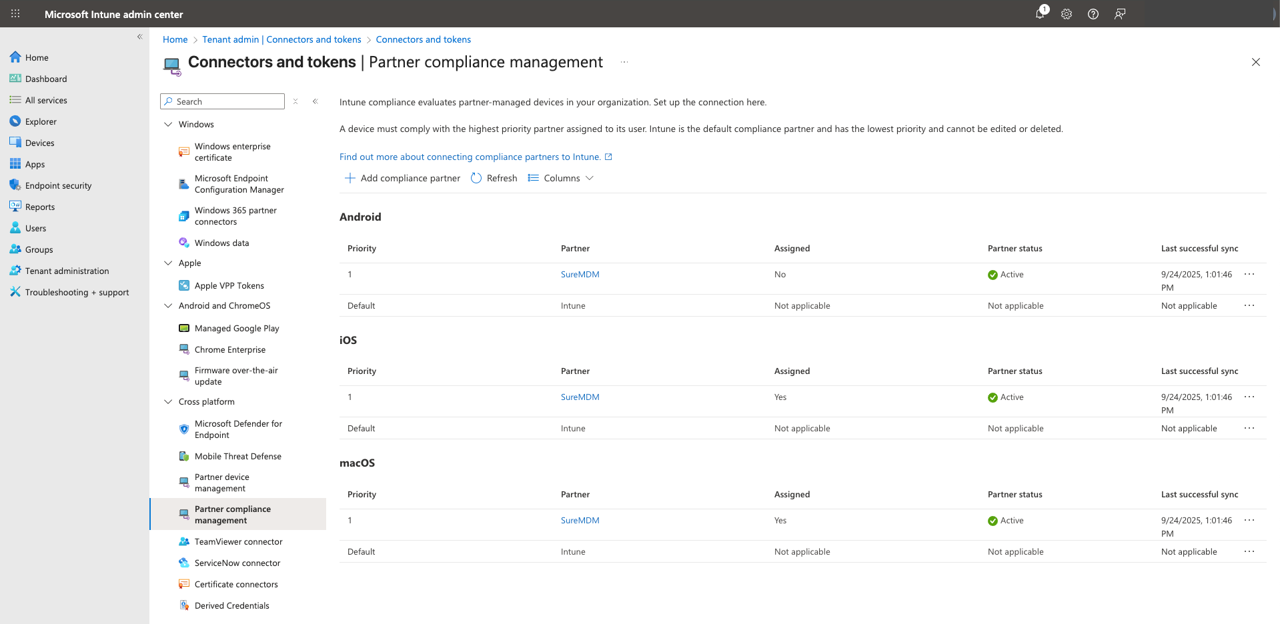Screen dimensions: 1280x624
Task: Open the notifications bell icon
Action: click(1040, 14)
